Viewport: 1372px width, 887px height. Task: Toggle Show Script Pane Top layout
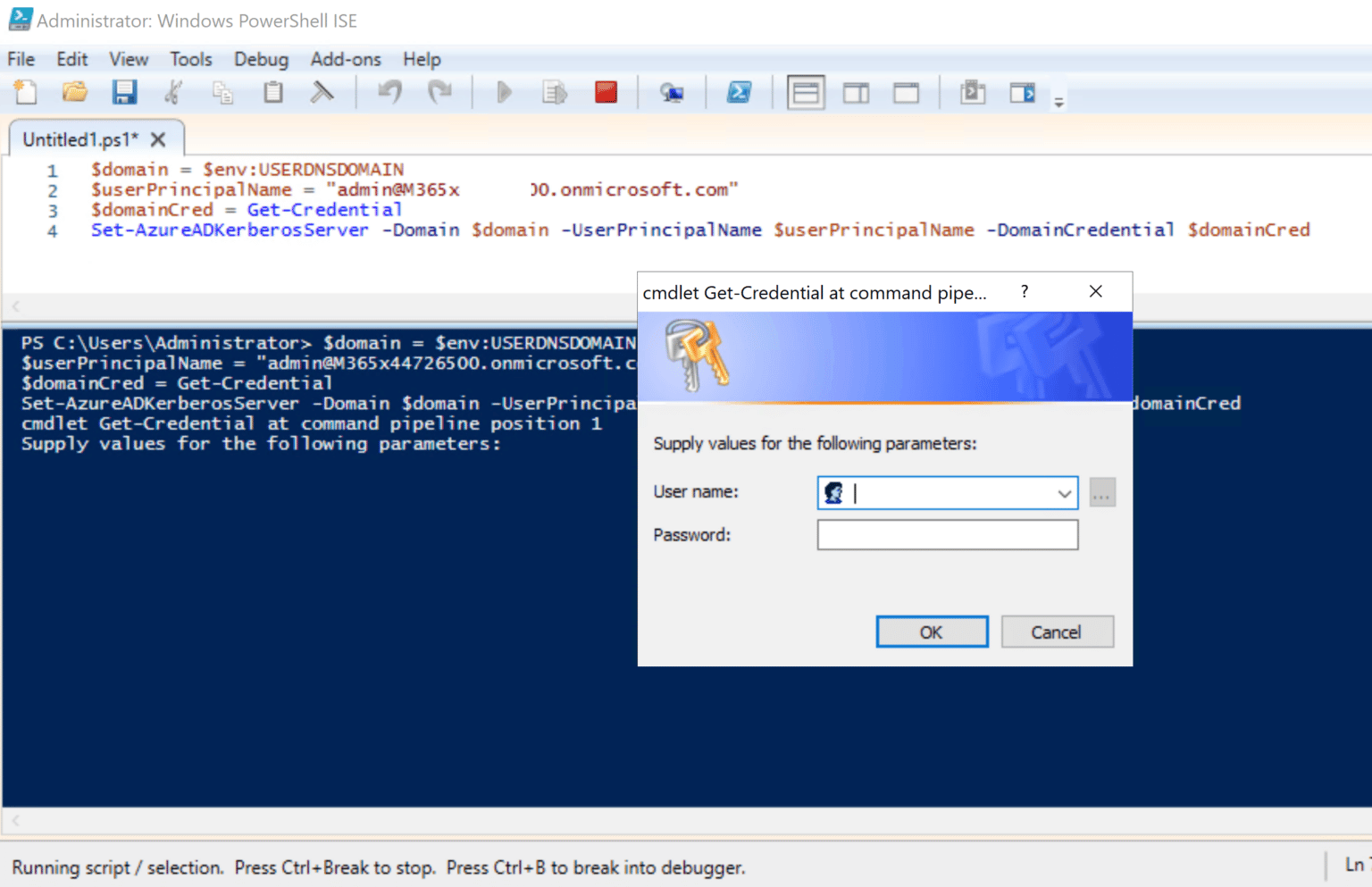click(805, 91)
